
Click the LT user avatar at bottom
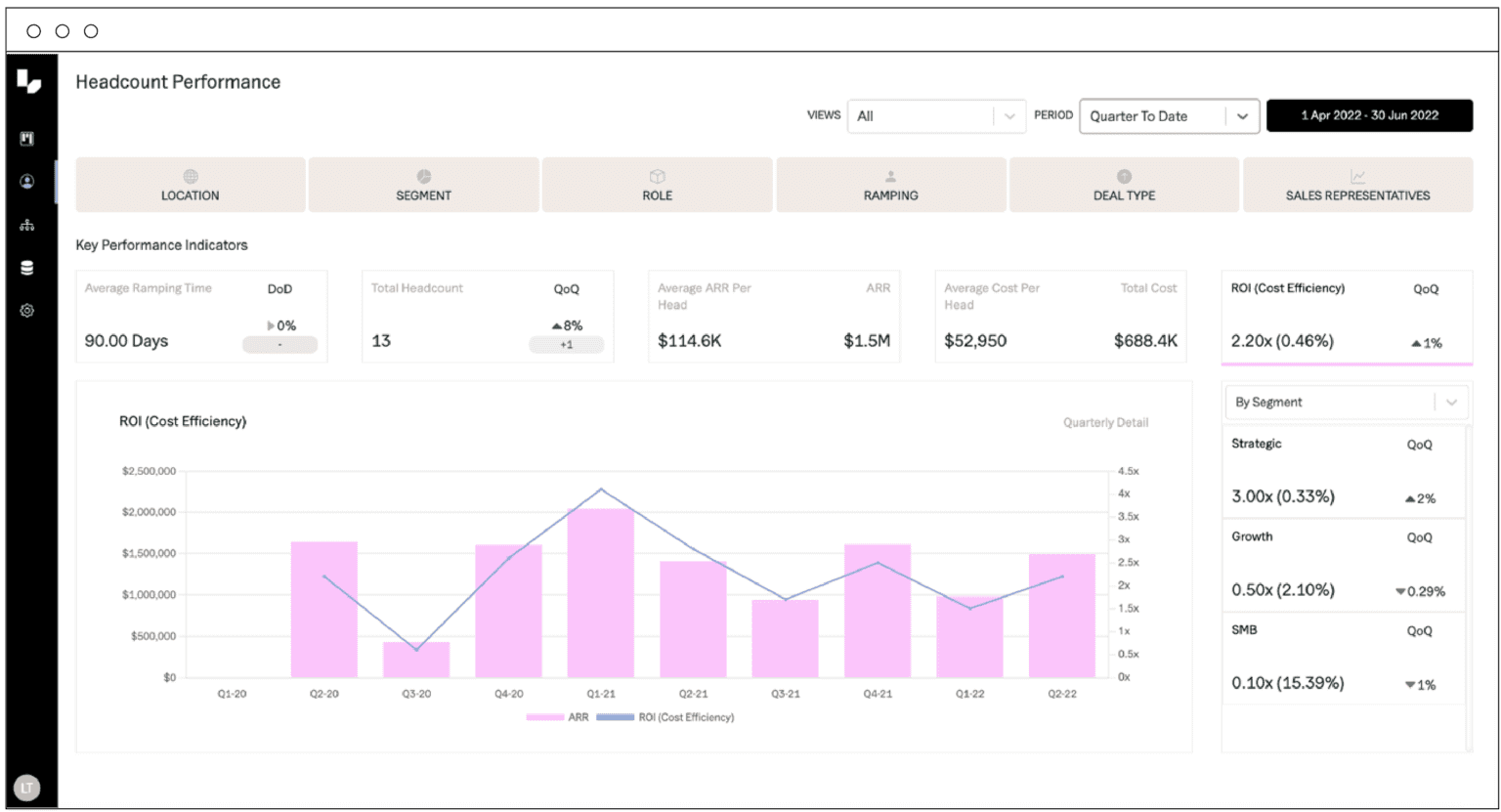point(27,788)
